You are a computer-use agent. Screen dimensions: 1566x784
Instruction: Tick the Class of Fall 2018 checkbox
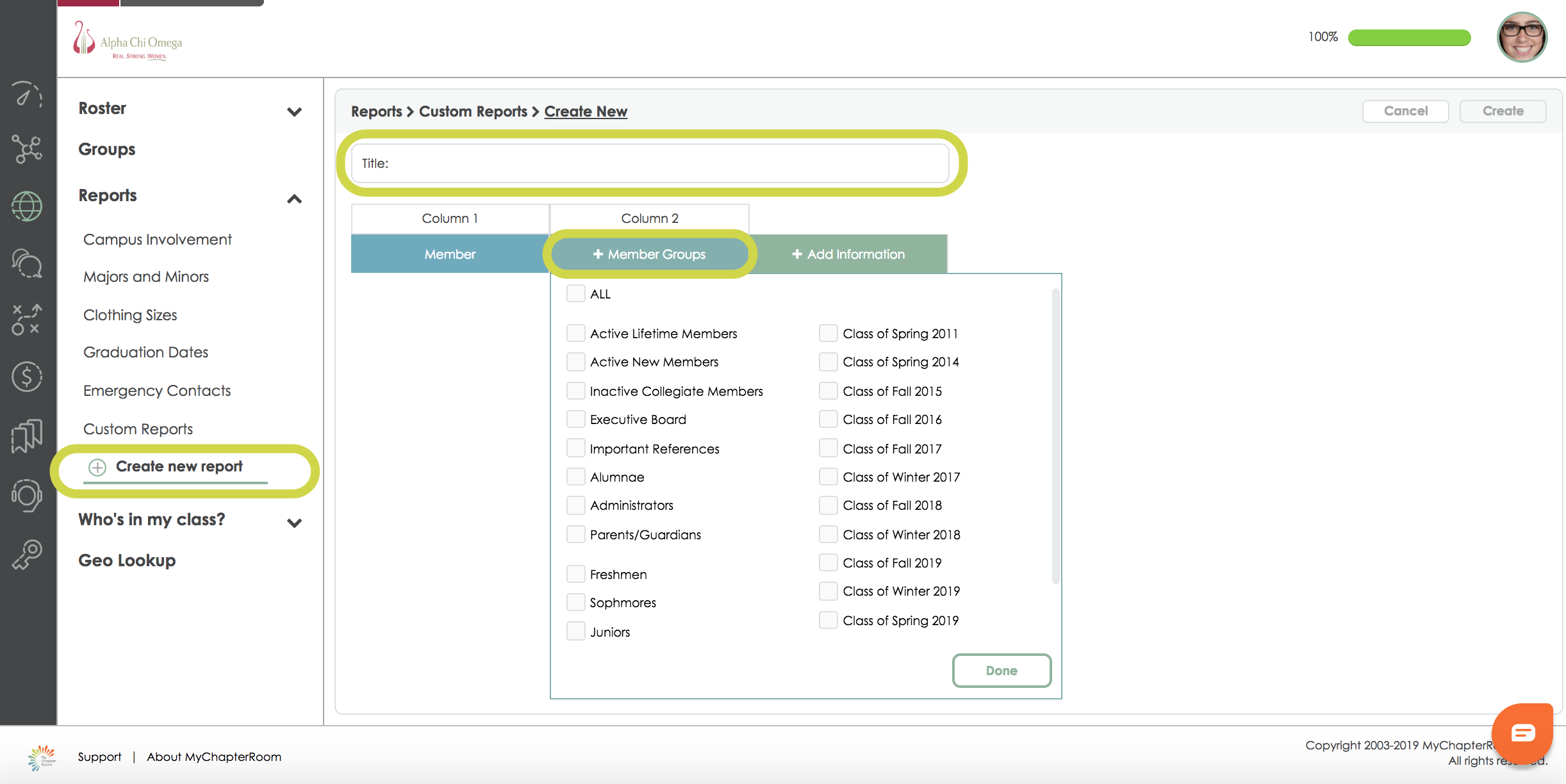click(828, 505)
